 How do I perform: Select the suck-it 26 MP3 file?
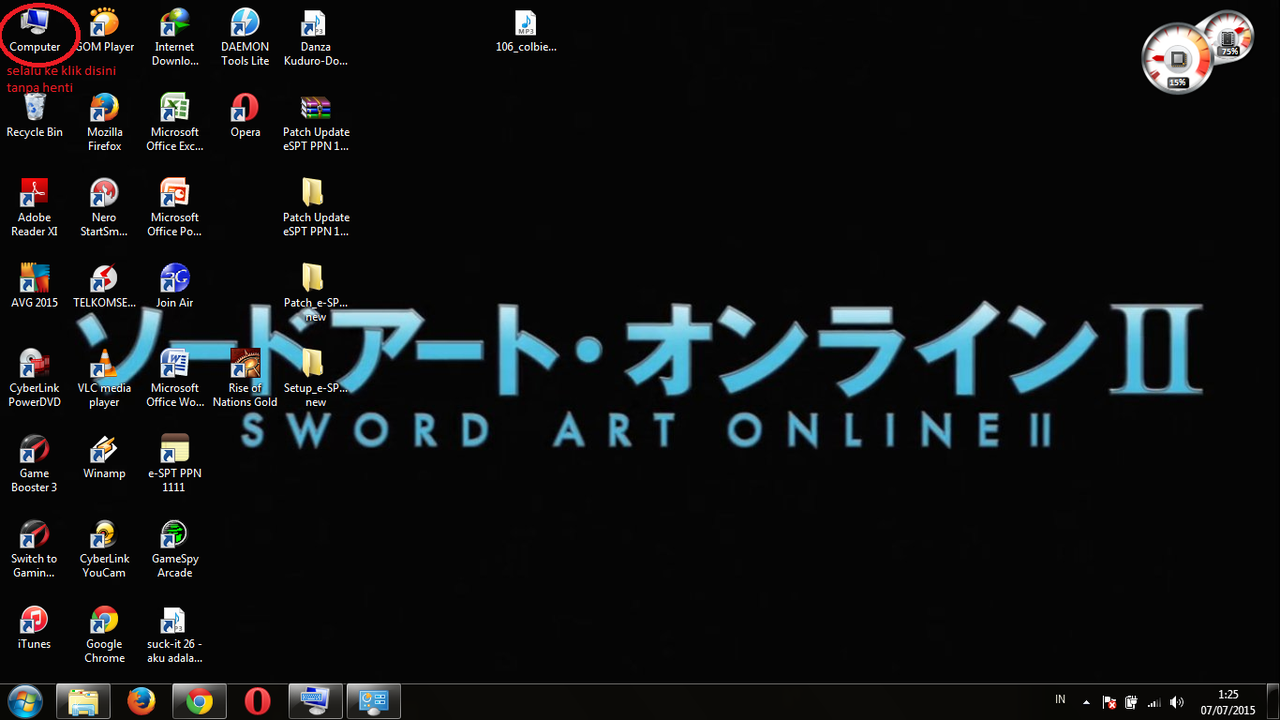tap(175, 633)
